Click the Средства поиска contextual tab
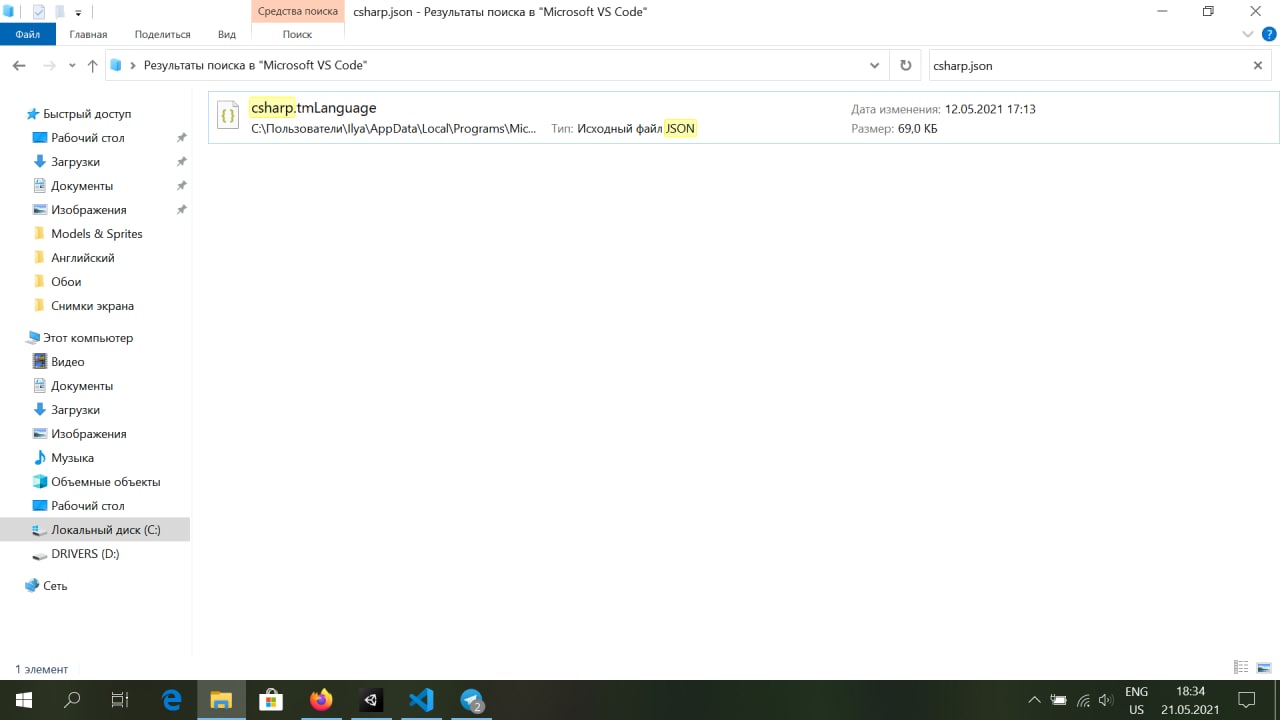 point(297,11)
